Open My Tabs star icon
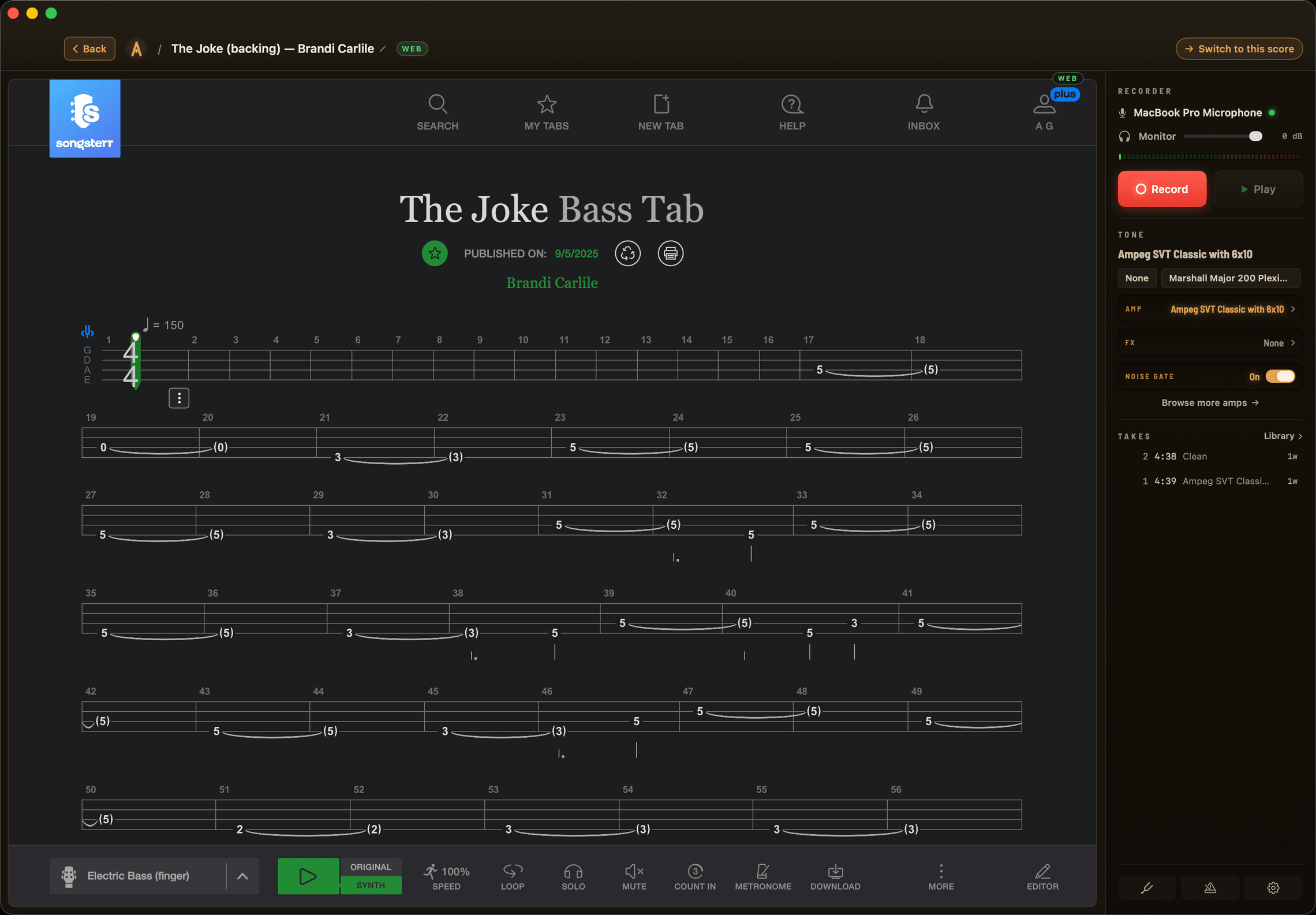The image size is (1316, 915). pyautogui.click(x=547, y=113)
